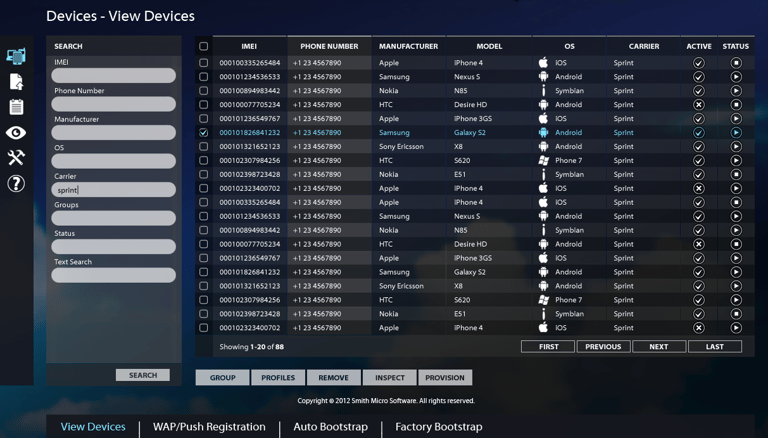This screenshot has height=438, width=768.
Task: Click the stop status icon in the lower Desire HD row
Action: [x=736, y=244]
